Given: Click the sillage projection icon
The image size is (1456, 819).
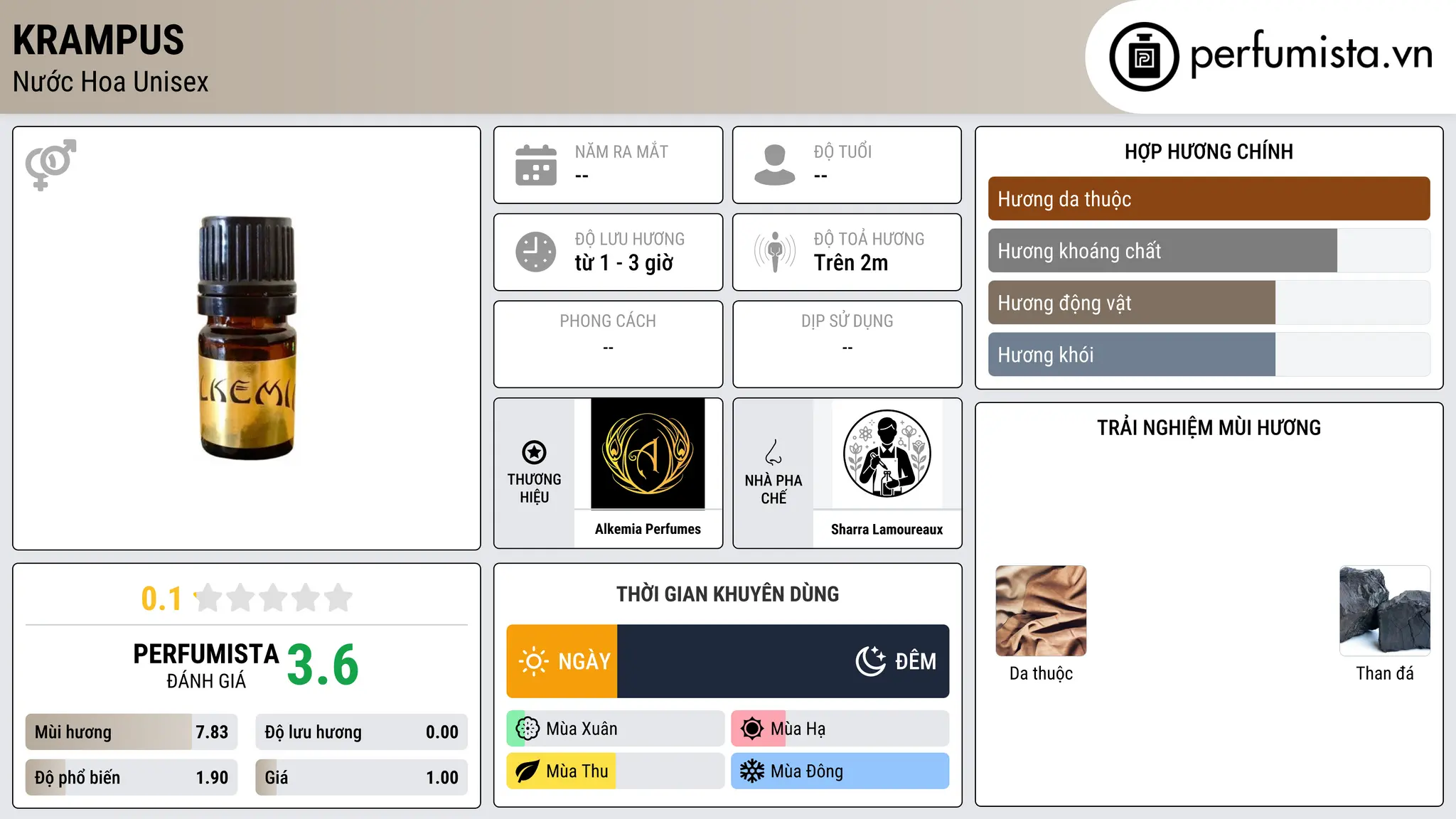Looking at the screenshot, I should pos(775,252).
